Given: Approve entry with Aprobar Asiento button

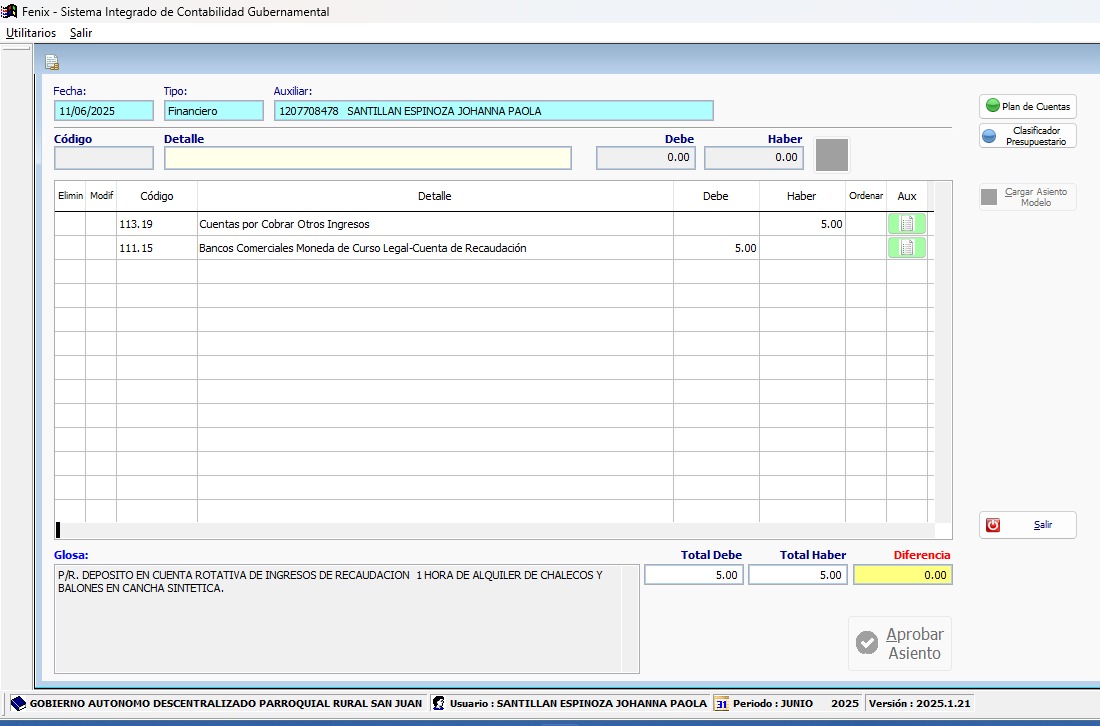Looking at the screenshot, I should point(900,643).
